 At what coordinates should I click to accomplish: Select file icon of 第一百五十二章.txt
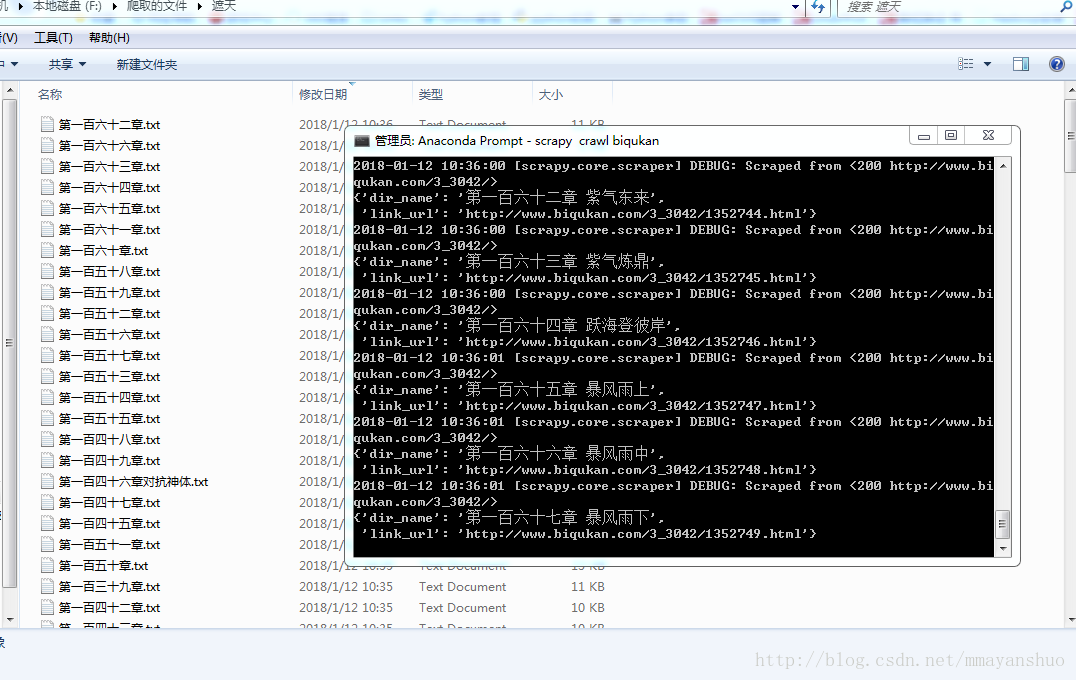[x=47, y=314]
